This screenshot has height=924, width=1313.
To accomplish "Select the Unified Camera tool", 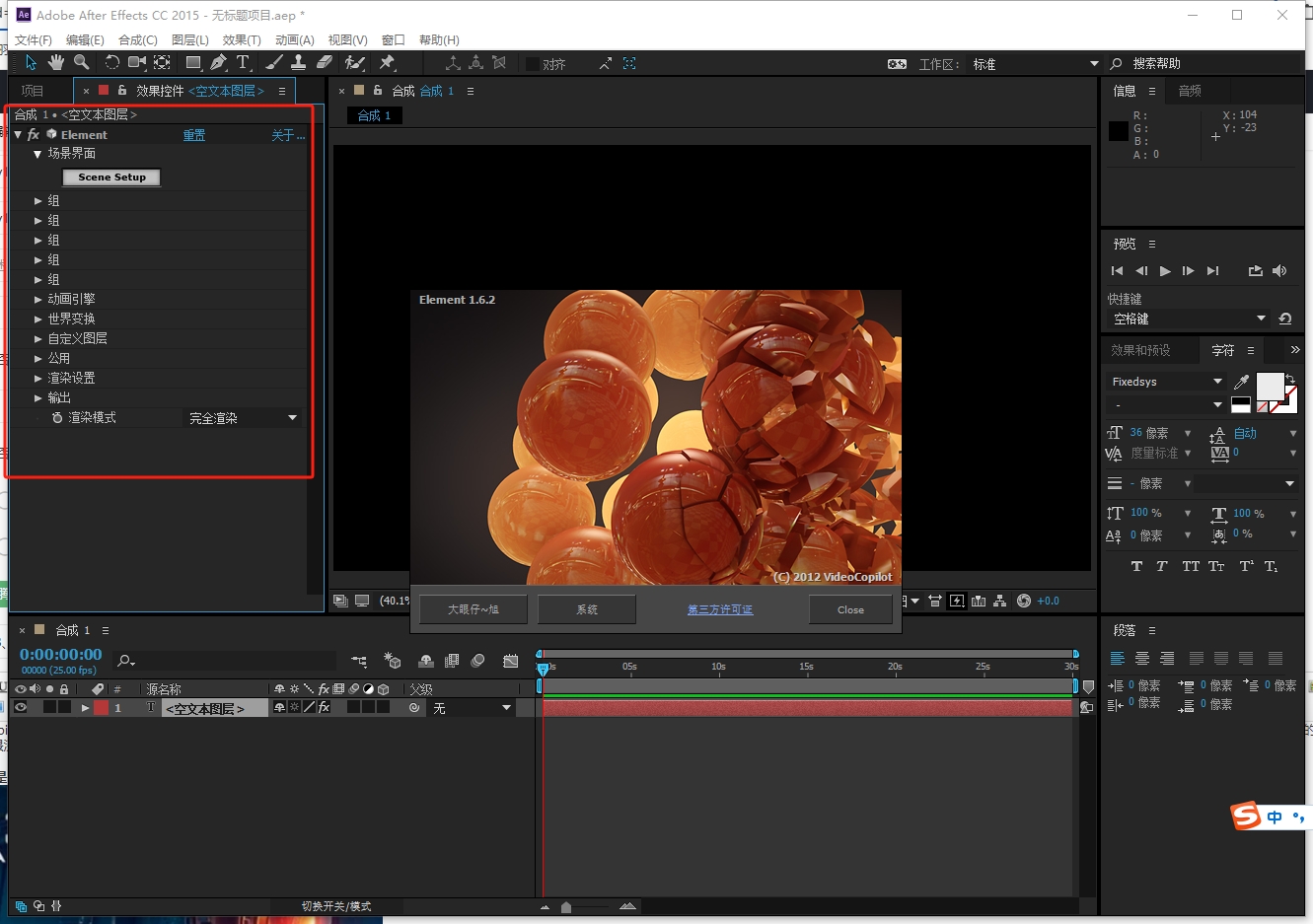I will pos(137,63).
